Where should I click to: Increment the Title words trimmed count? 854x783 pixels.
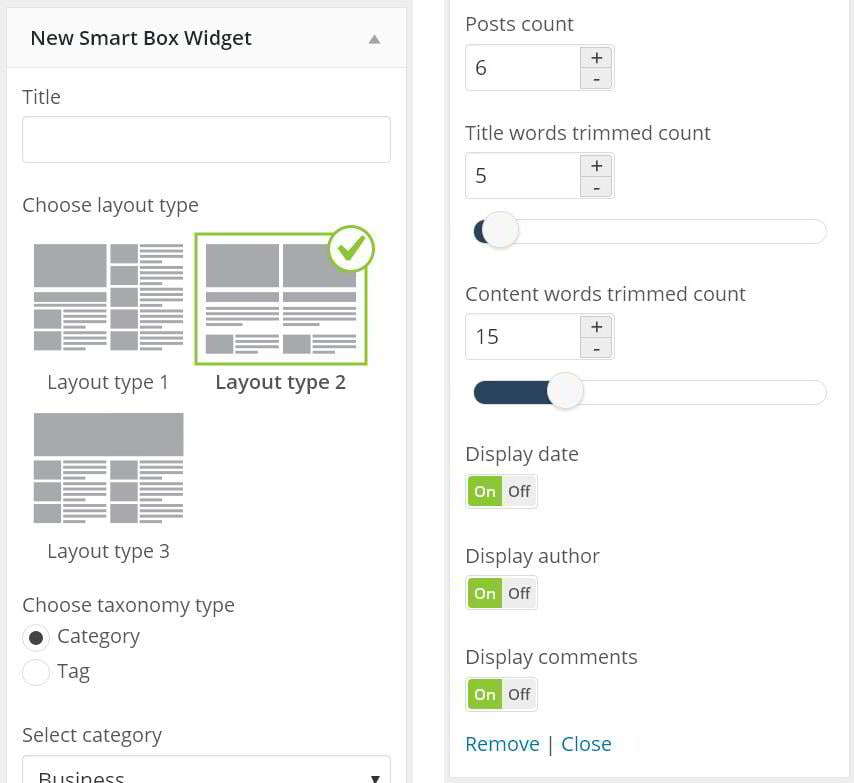(596, 166)
